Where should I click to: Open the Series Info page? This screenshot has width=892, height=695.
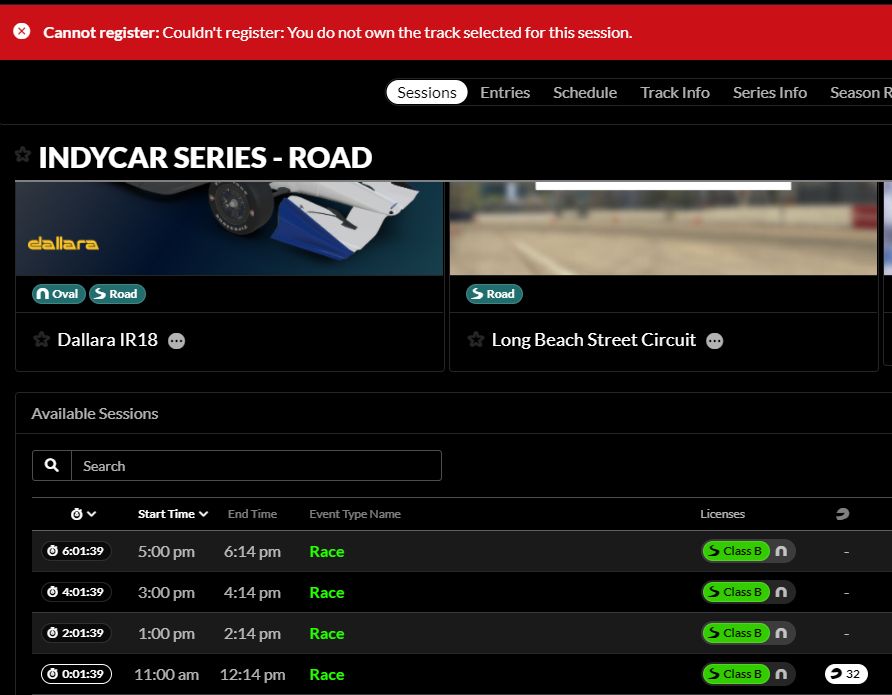tap(770, 92)
